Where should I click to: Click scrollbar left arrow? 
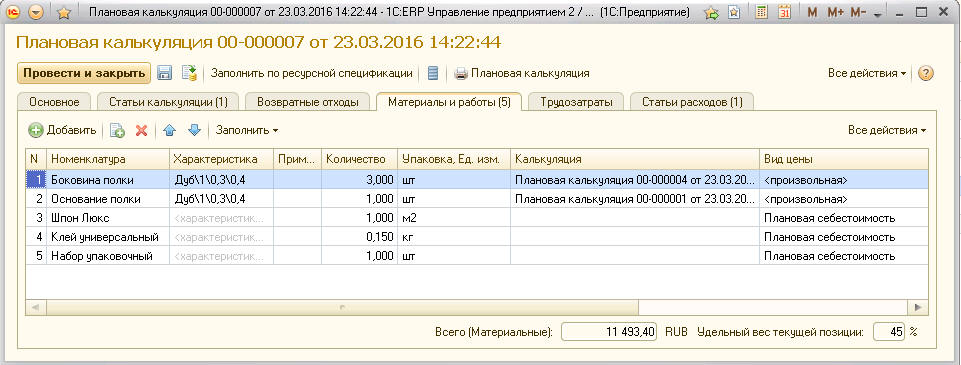pos(35,307)
